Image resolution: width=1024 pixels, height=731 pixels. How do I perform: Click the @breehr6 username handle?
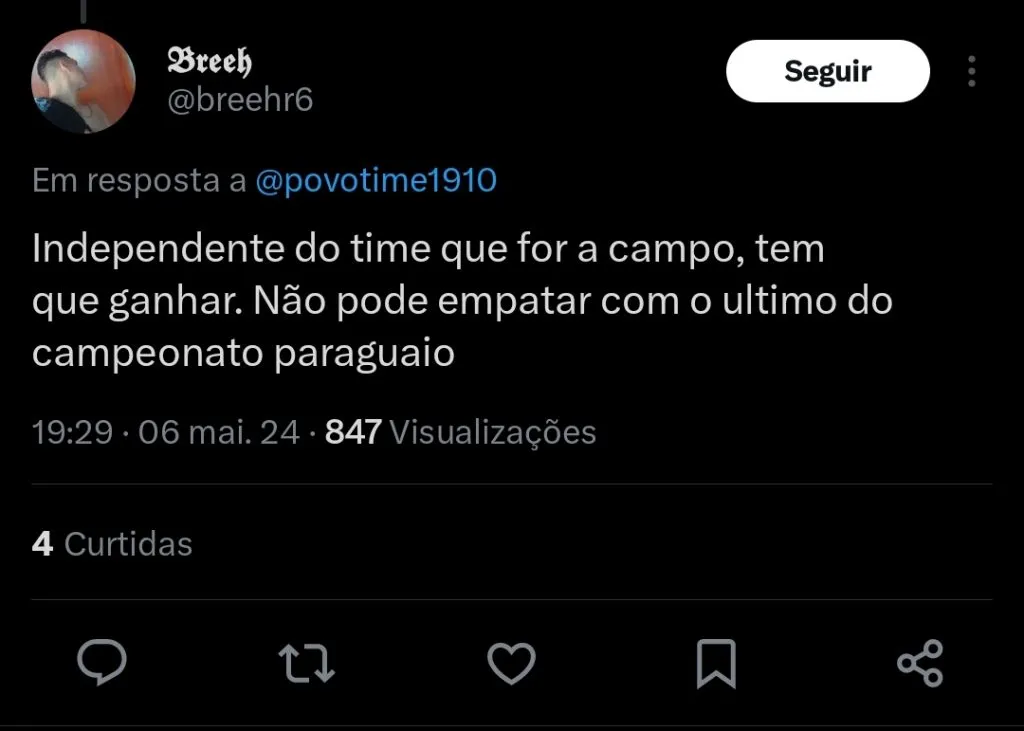coord(240,100)
